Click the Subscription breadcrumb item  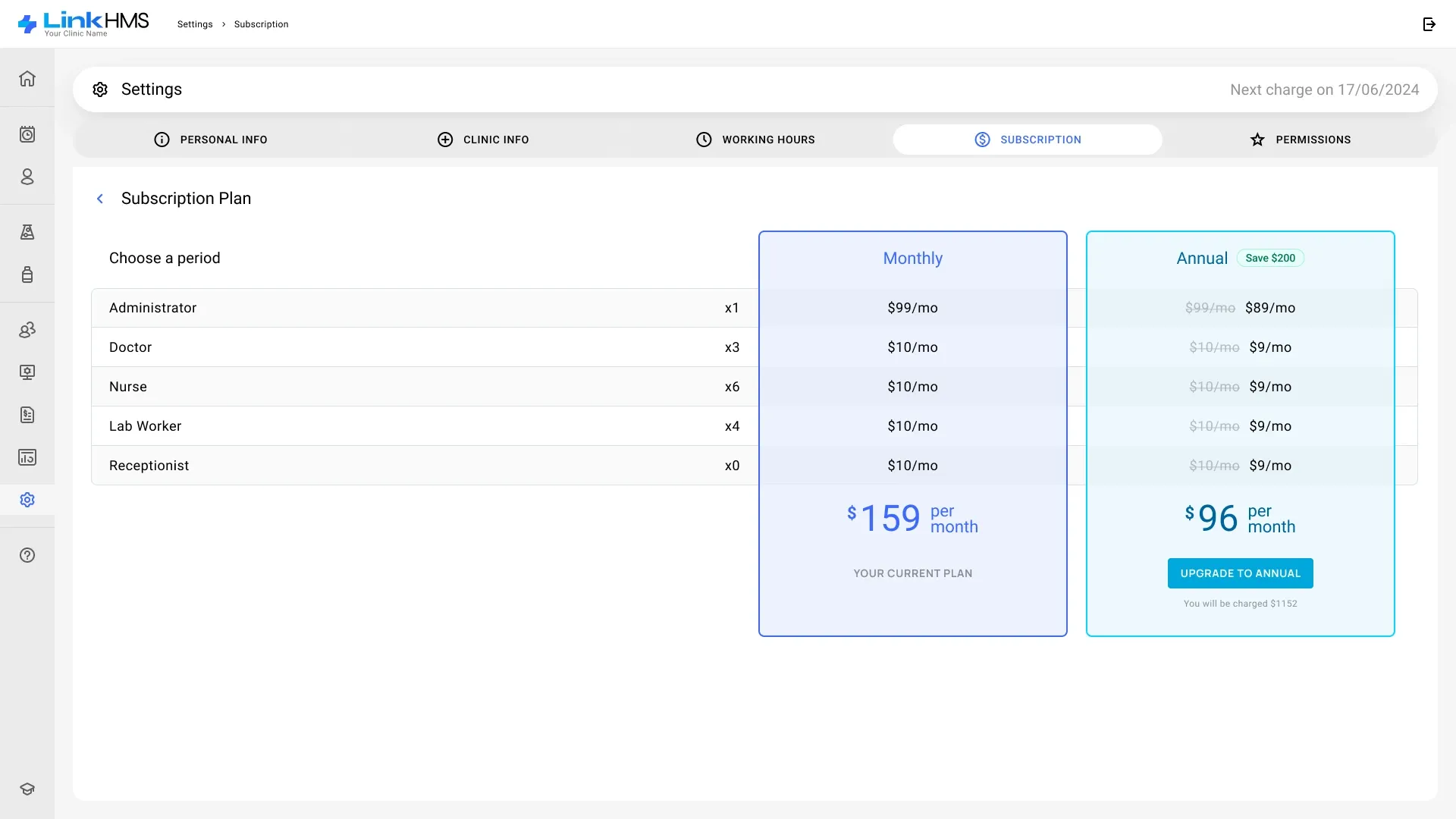262,24
